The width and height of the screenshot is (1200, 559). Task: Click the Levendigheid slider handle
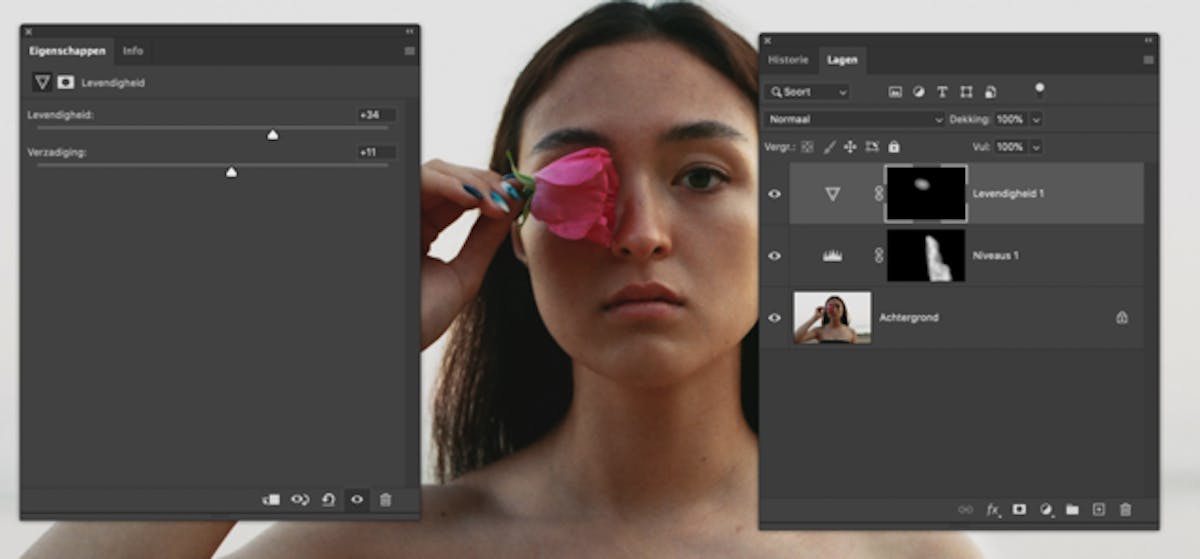point(272,135)
